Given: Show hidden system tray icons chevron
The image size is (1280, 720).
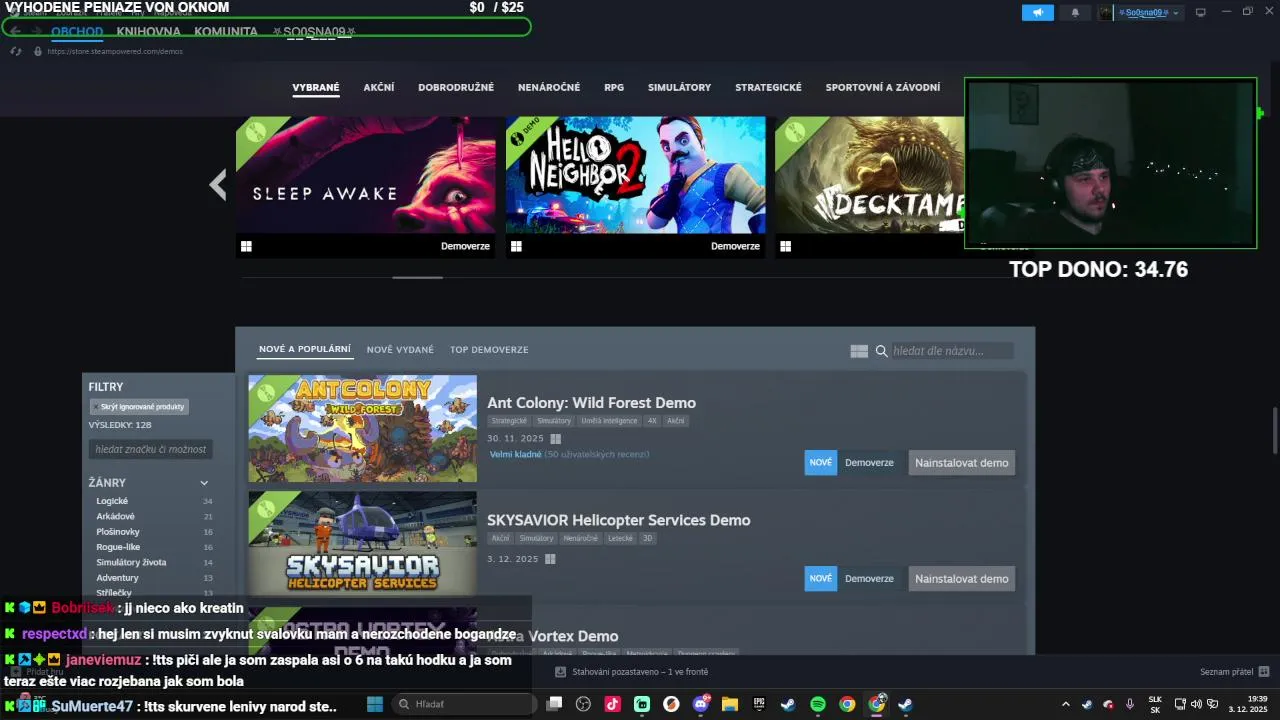Looking at the screenshot, I should (1065, 704).
